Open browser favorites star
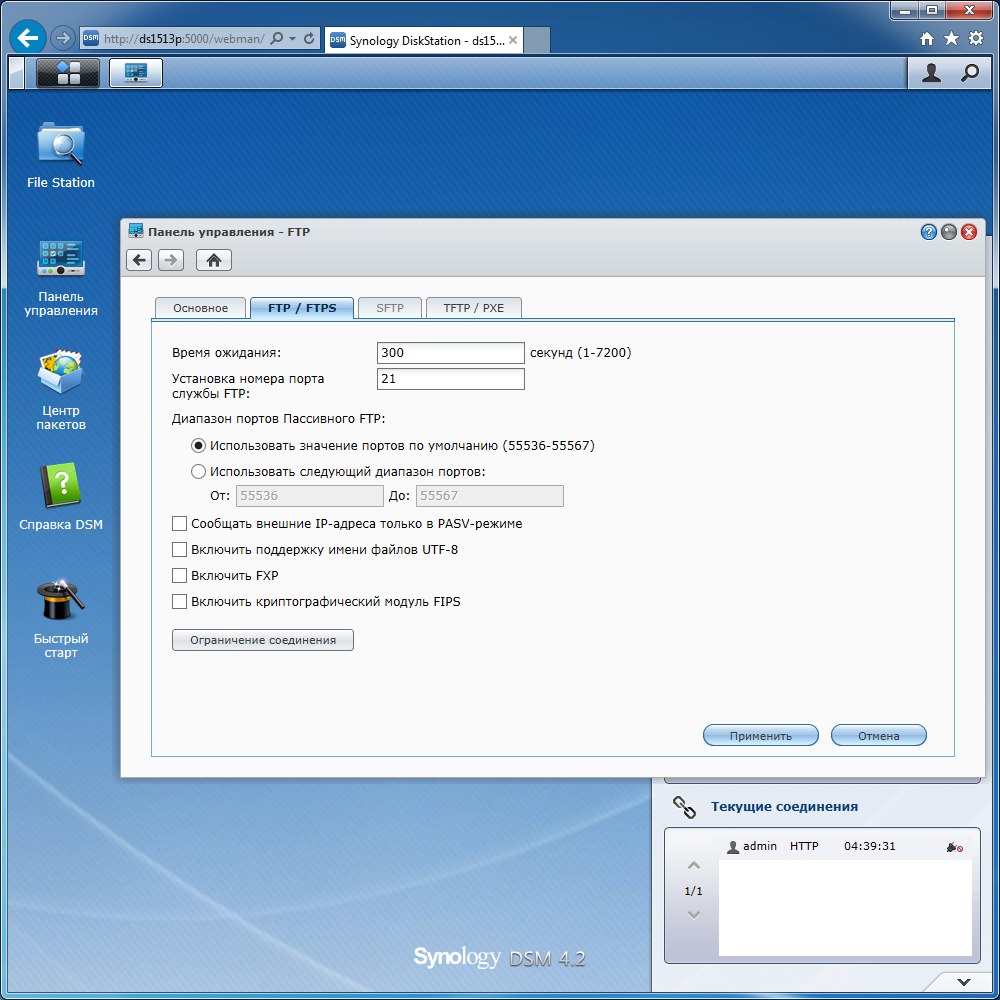Screen dimensions: 1000x1000 pyautogui.click(x=951, y=39)
